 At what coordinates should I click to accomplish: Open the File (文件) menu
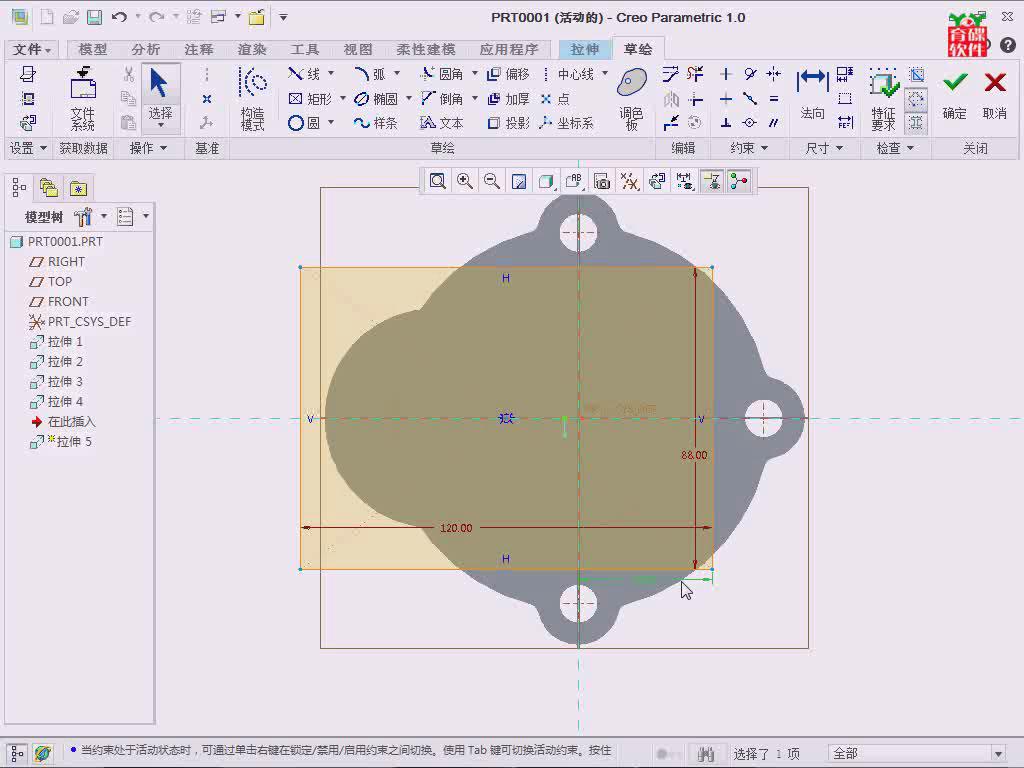click(31, 50)
